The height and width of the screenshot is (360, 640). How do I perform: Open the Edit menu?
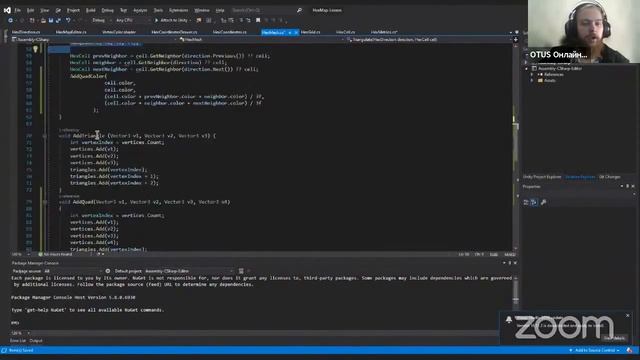click(31, 10)
